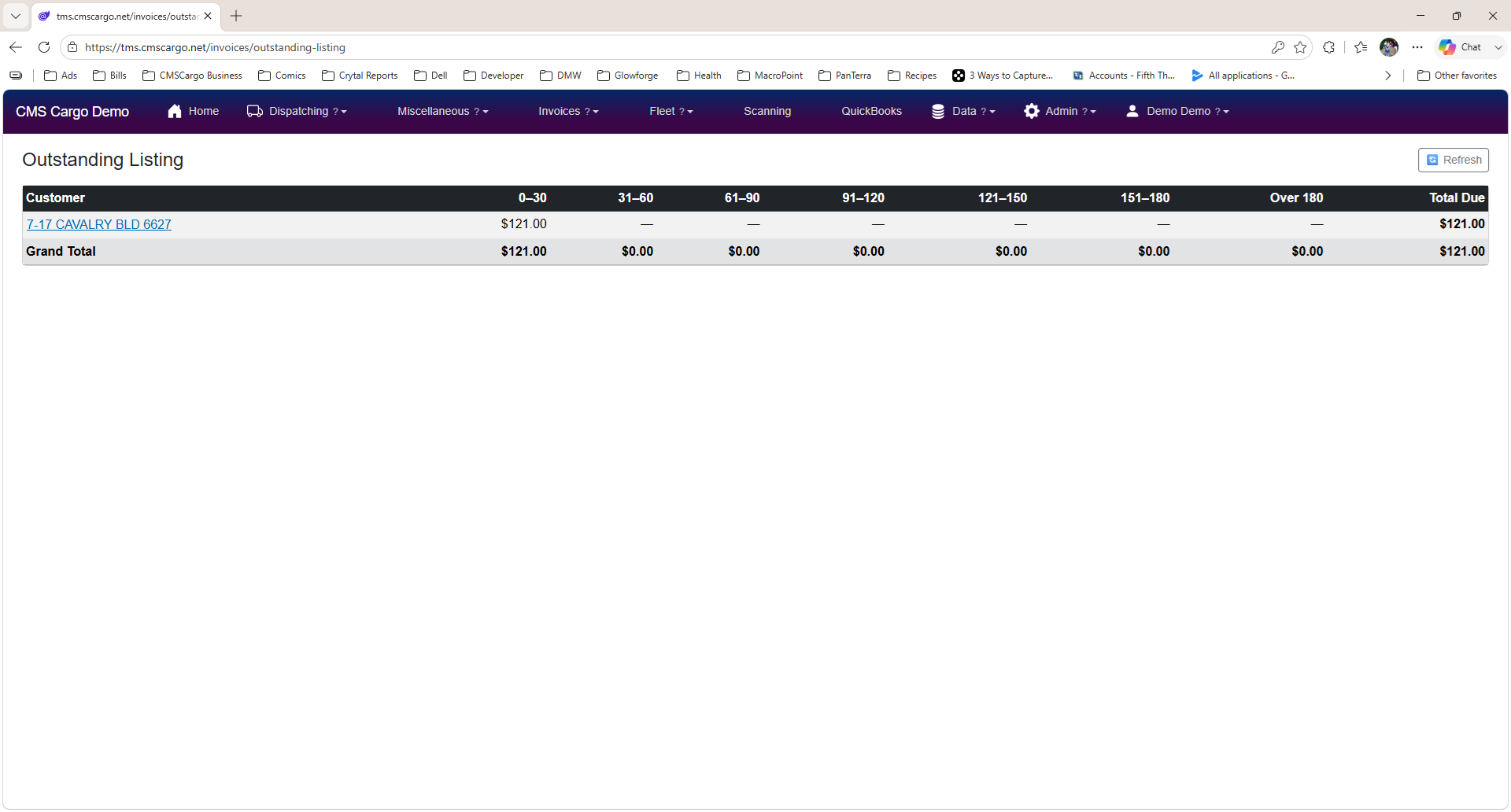1511x812 pixels.
Task: Open Accounts - Fifth Third bookmark
Action: 1124,76
